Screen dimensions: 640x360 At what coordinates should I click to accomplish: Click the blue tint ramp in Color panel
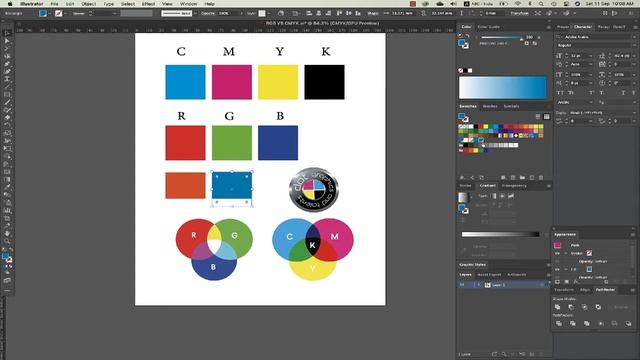pyautogui.click(x=502, y=87)
